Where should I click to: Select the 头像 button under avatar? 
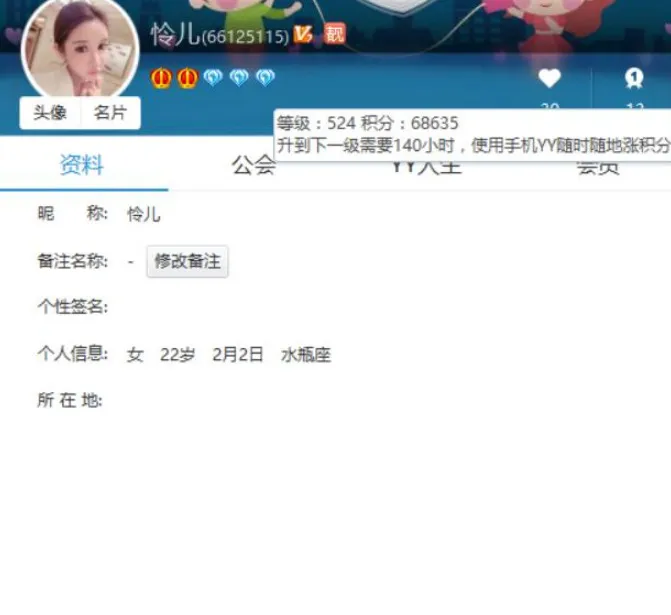pos(50,113)
